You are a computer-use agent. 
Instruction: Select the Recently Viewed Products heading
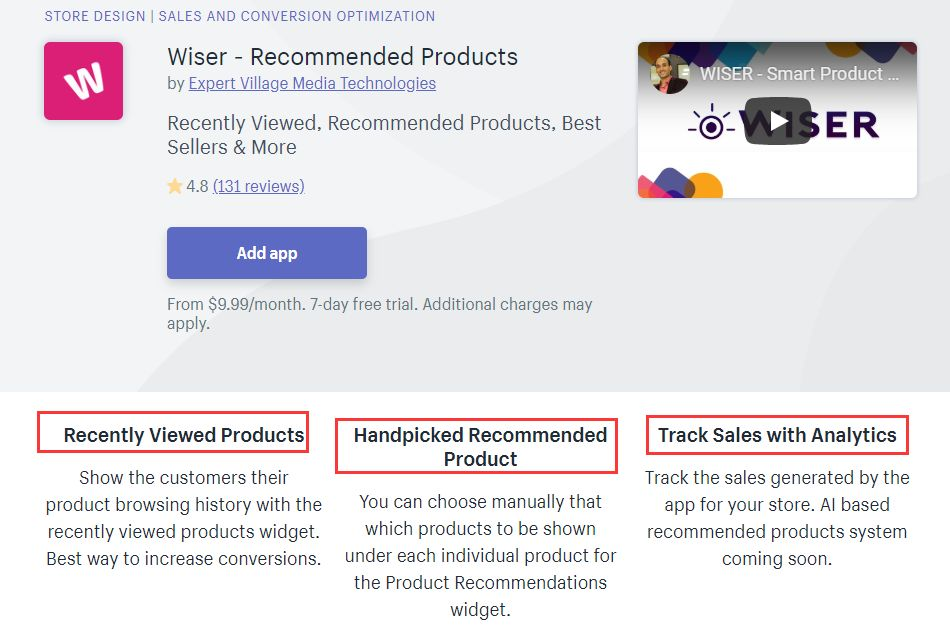184,435
